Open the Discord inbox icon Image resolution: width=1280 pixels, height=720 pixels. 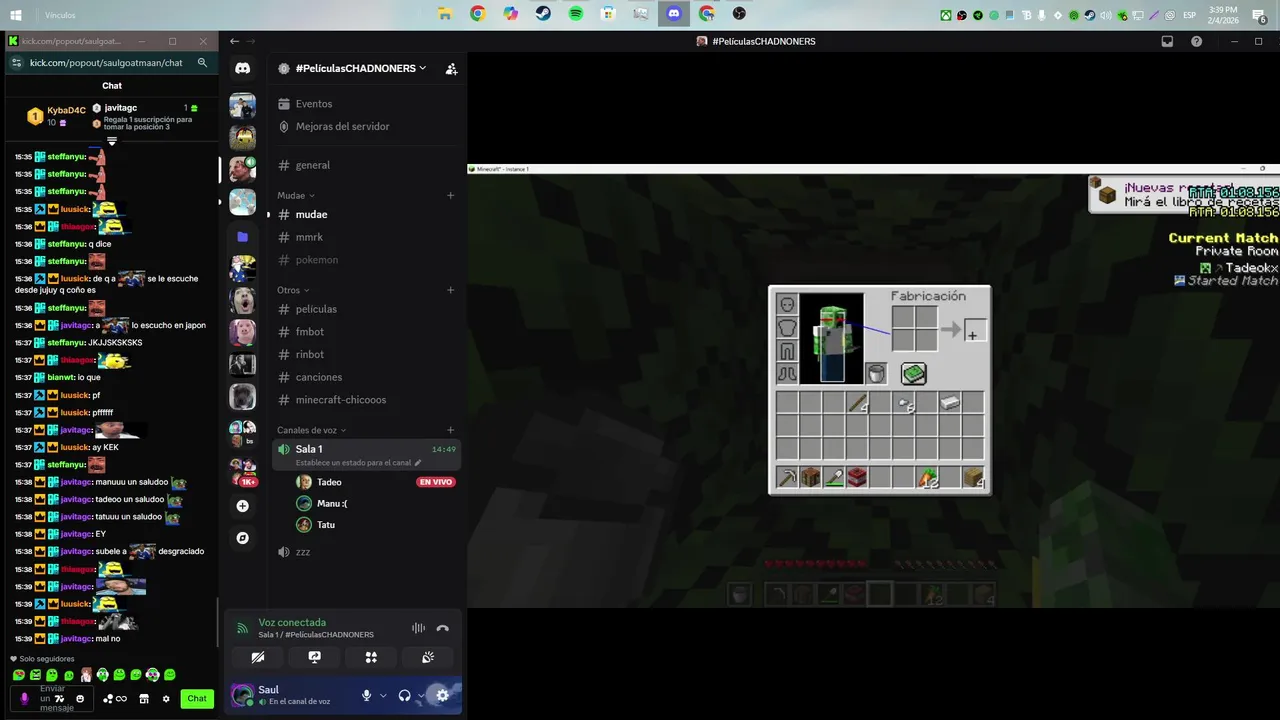pyautogui.click(x=1167, y=41)
